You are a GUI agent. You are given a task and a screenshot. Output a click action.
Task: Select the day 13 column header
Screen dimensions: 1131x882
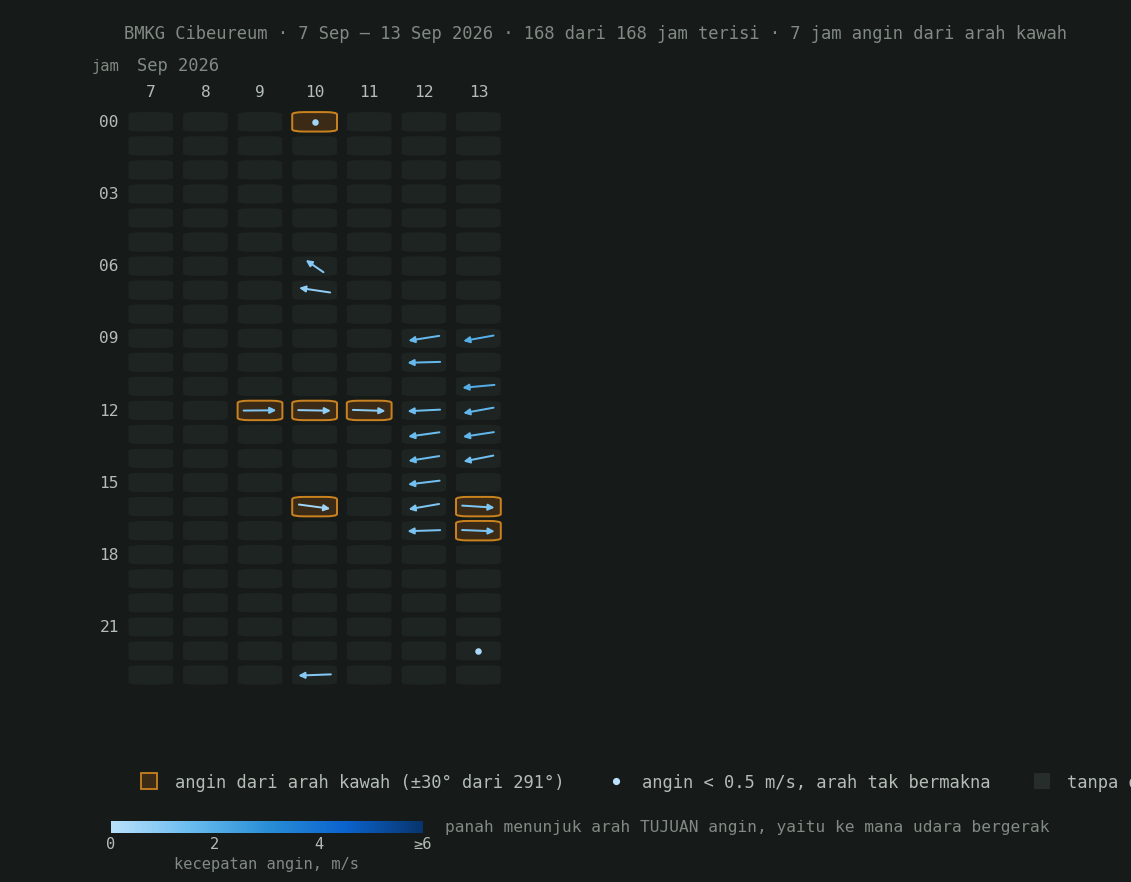pos(479,92)
